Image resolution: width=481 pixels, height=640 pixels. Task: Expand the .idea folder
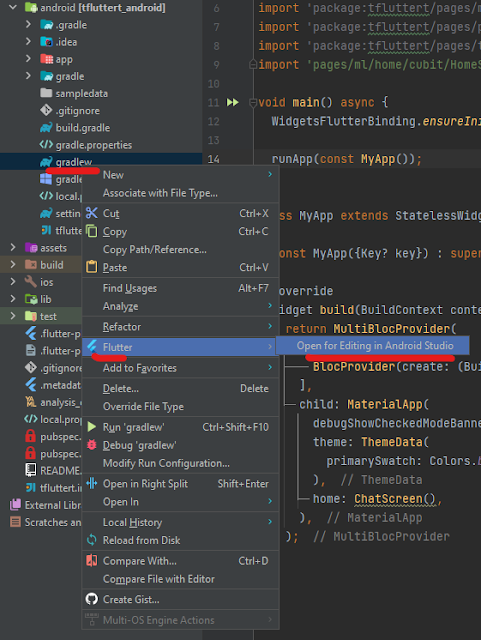point(28,42)
